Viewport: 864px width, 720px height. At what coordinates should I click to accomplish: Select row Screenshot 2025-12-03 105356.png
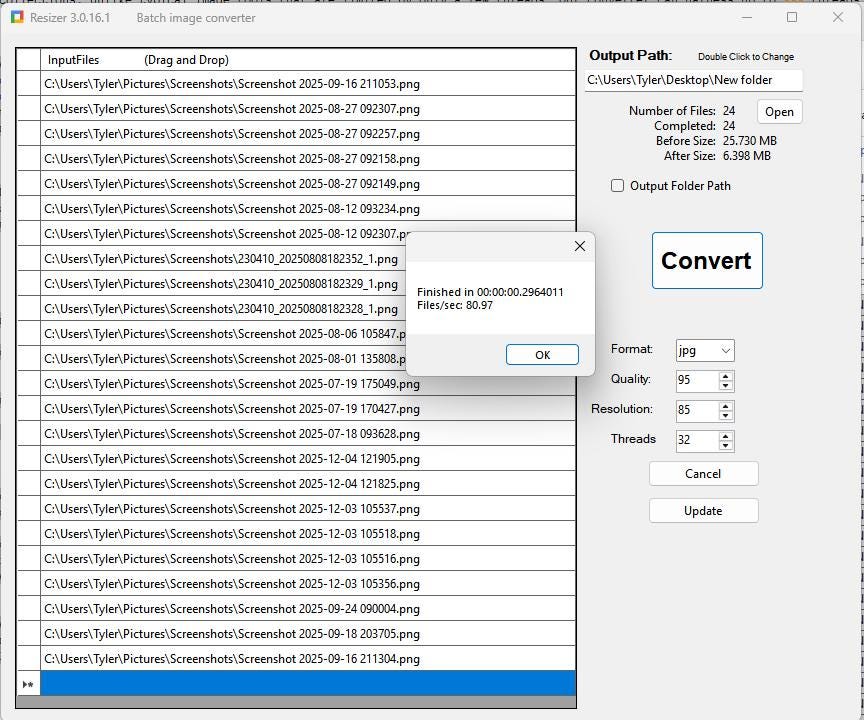(x=308, y=583)
